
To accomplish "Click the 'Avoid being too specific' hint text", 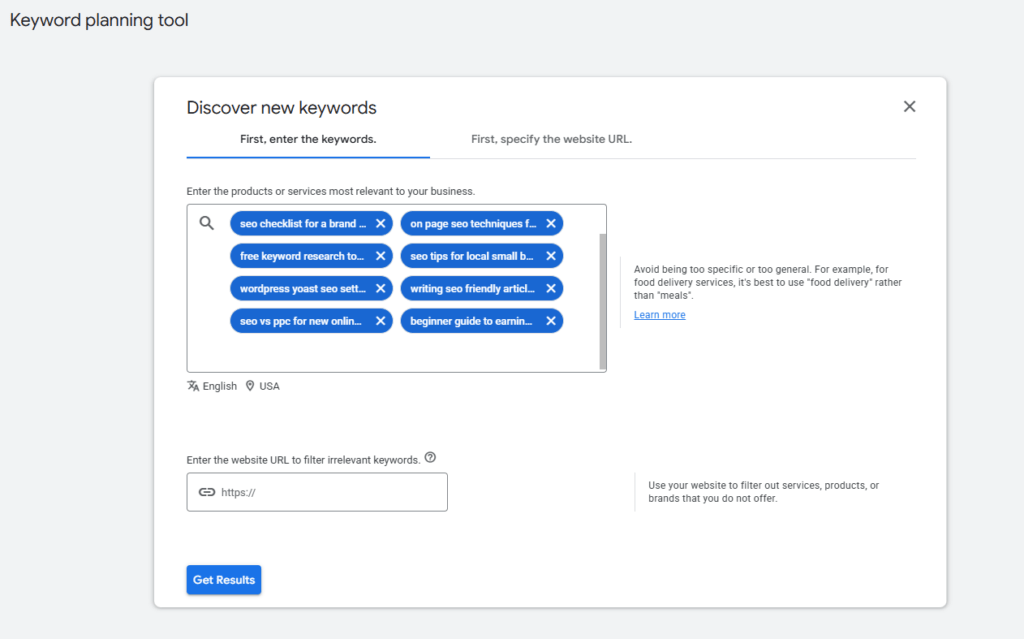I will coord(767,282).
